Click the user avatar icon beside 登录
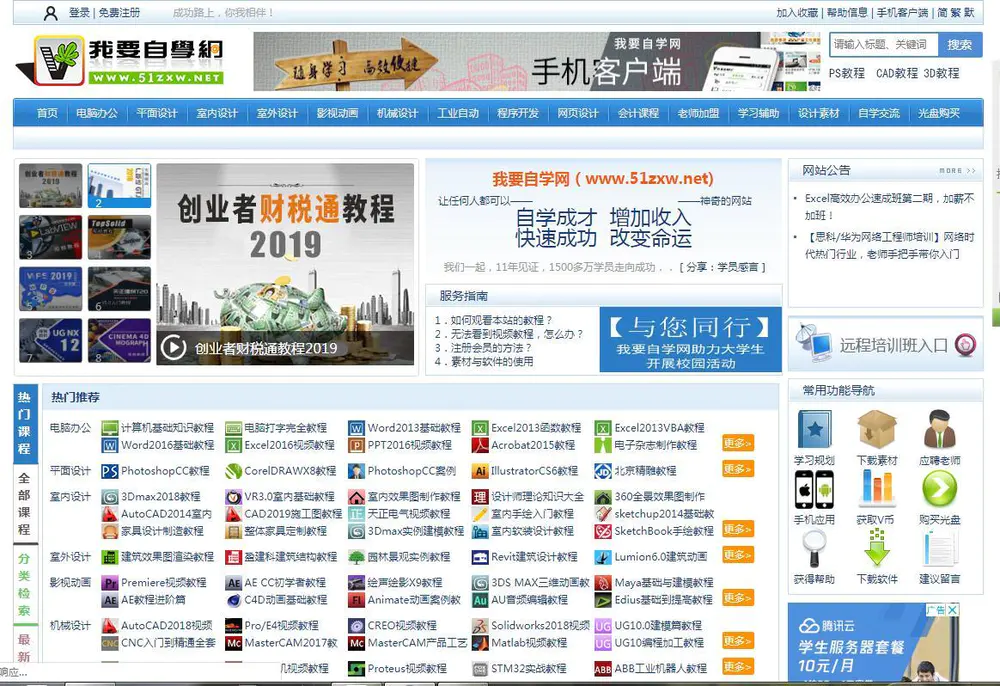The height and width of the screenshot is (686, 1000). (50, 13)
